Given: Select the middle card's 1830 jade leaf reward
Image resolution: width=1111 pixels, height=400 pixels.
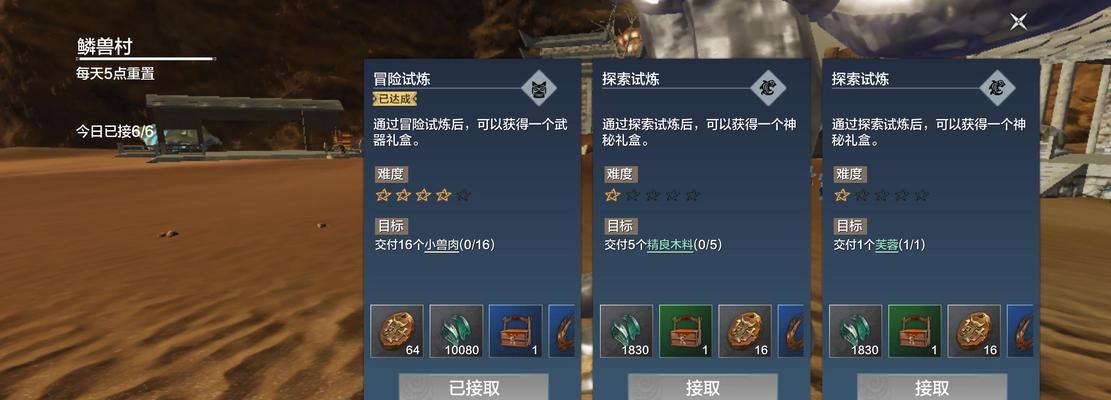Looking at the screenshot, I should (x=626, y=331).
